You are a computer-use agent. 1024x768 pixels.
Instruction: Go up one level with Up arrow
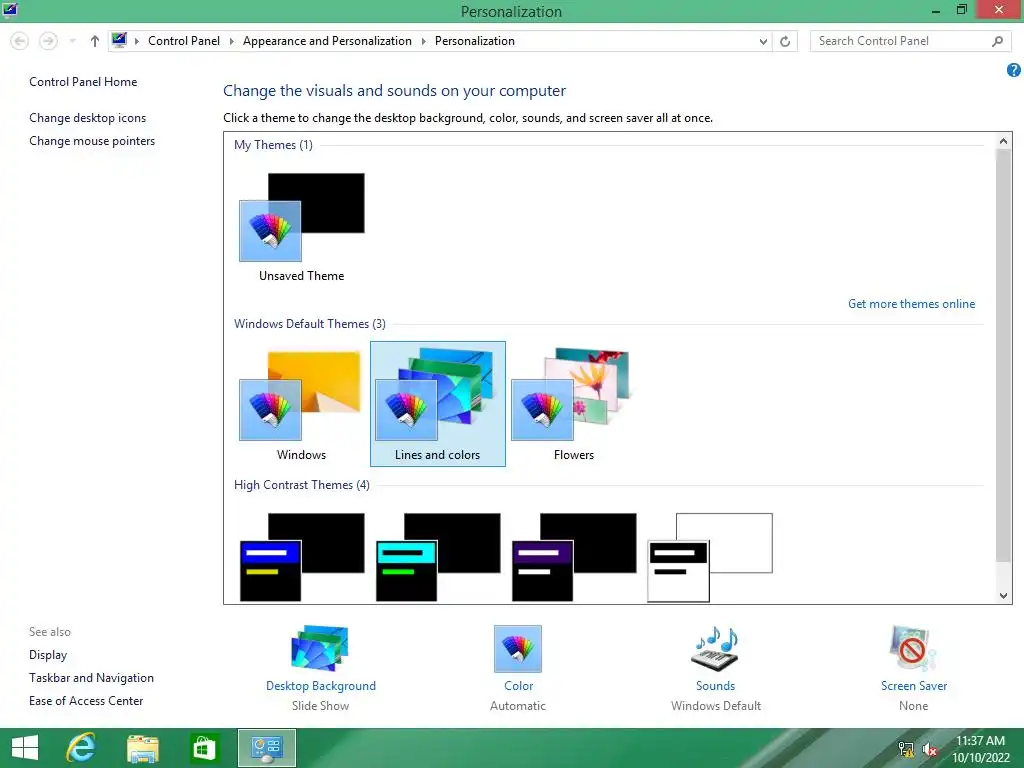point(95,41)
